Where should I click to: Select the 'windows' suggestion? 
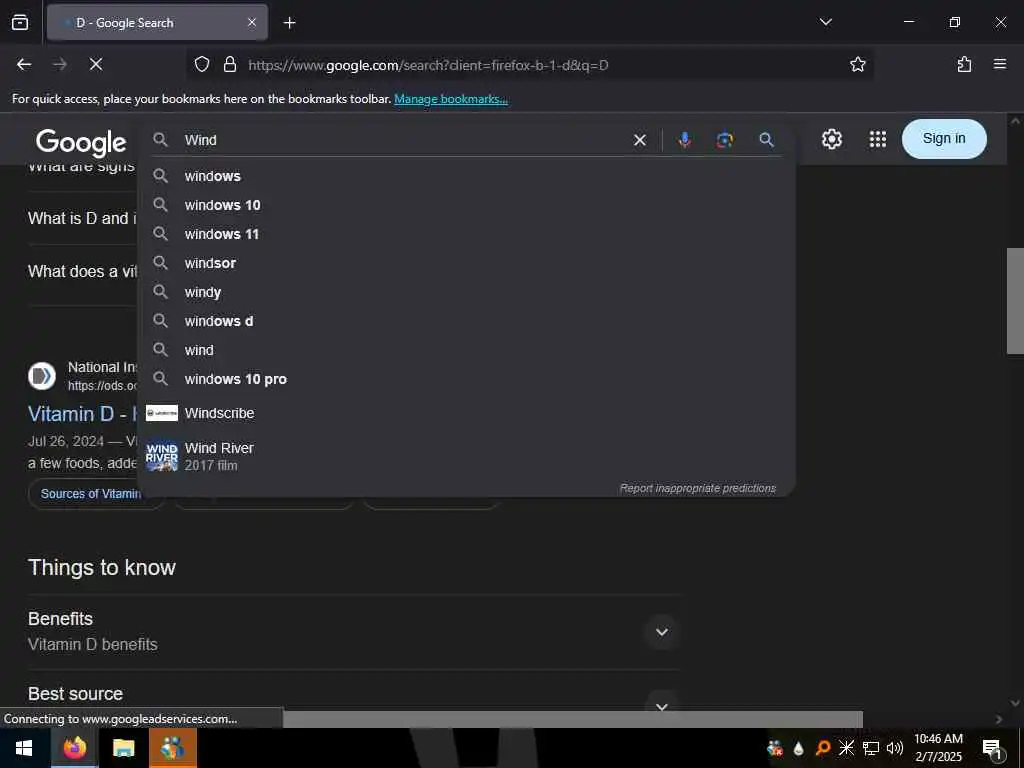coord(466,176)
